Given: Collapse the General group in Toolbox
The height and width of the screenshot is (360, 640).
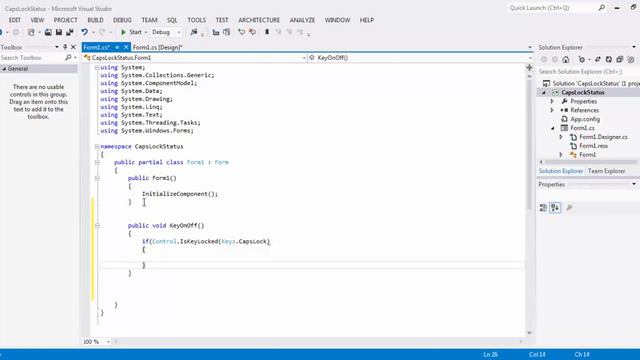Looking at the screenshot, I should coord(4,69).
